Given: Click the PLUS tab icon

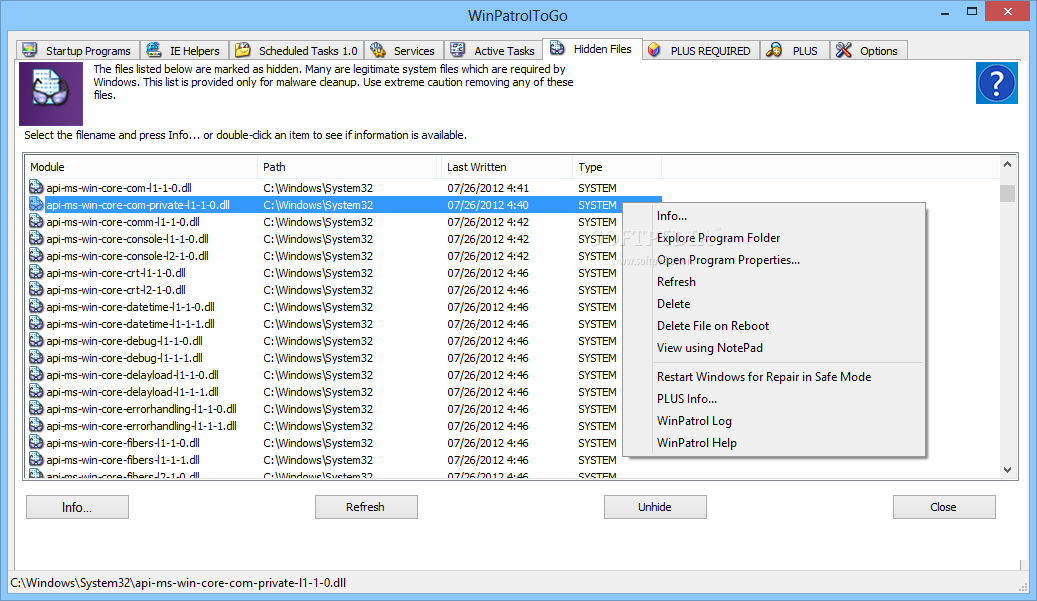Looking at the screenshot, I should click(x=774, y=50).
